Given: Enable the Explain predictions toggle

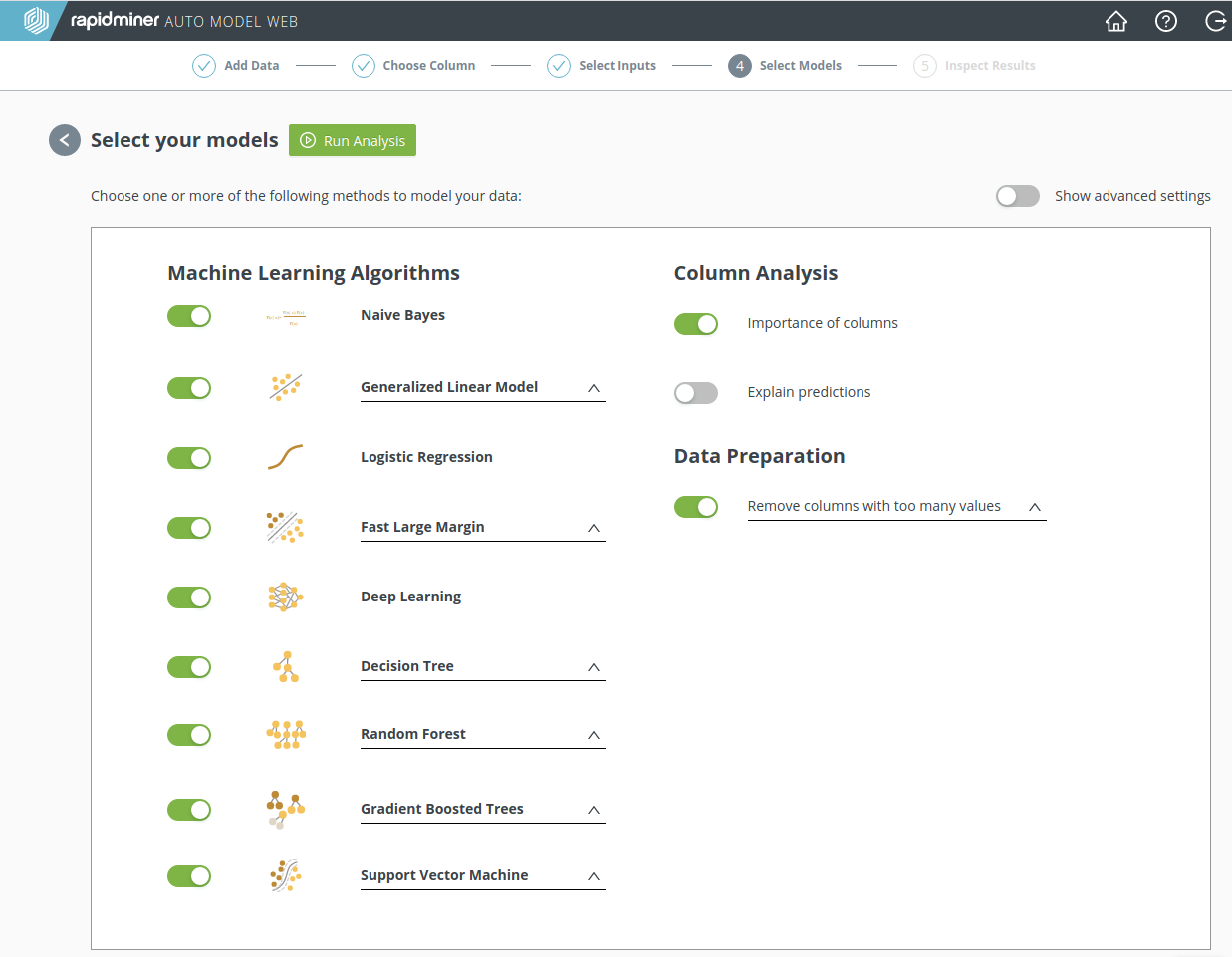Looking at the screenshot, I should [696, 393].
